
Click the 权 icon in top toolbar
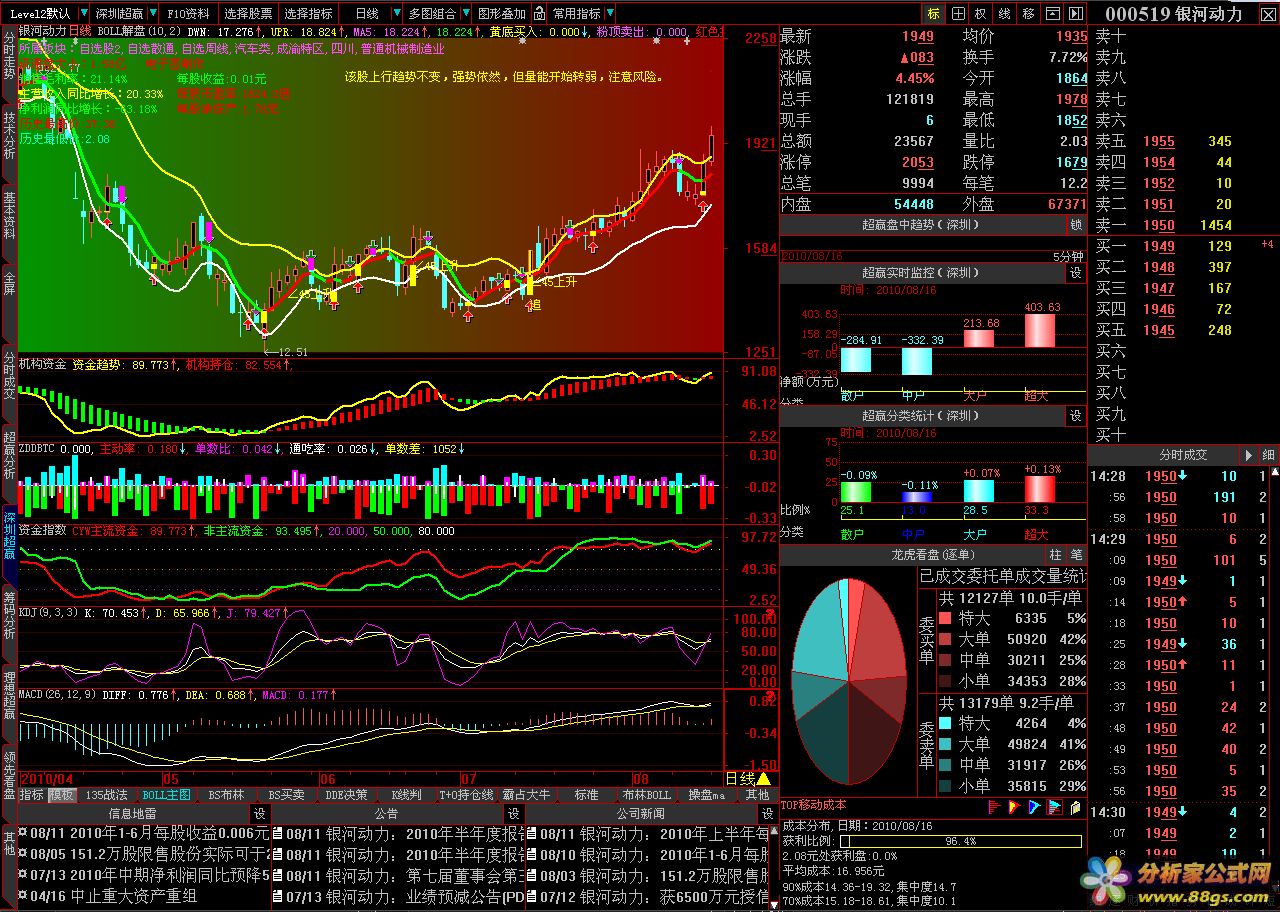coord(981,14)
